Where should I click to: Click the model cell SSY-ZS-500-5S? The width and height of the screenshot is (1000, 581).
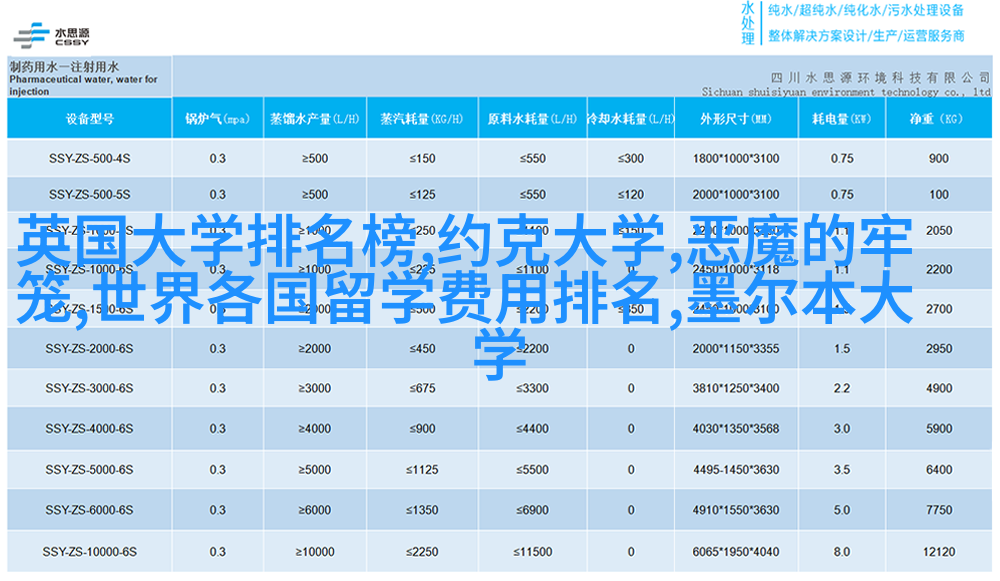[x=90, y=195]
